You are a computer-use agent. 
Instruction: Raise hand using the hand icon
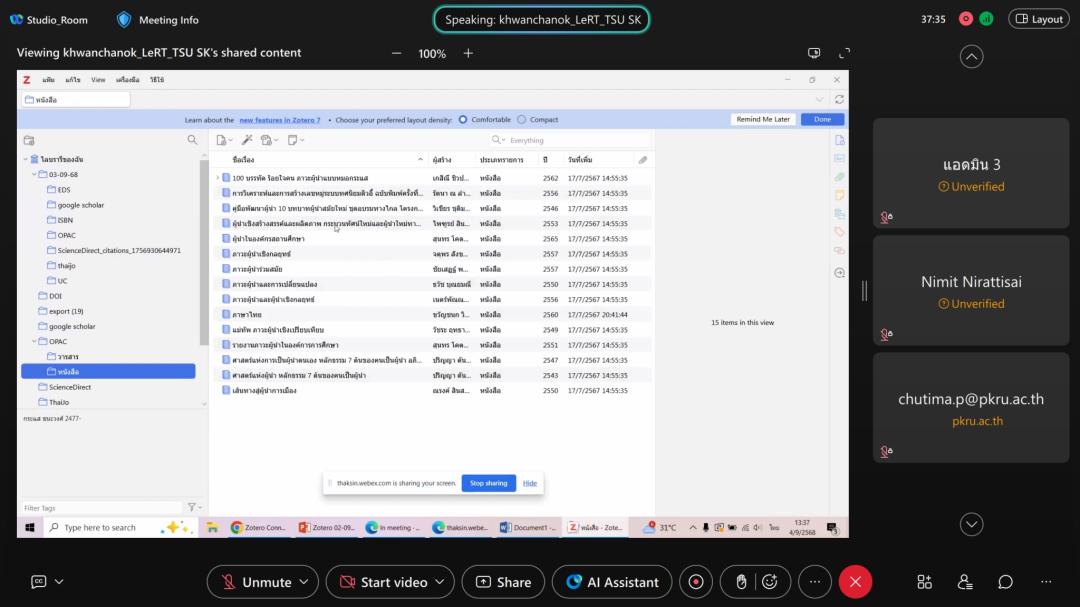pyautogui.click(x=741, y=582)
